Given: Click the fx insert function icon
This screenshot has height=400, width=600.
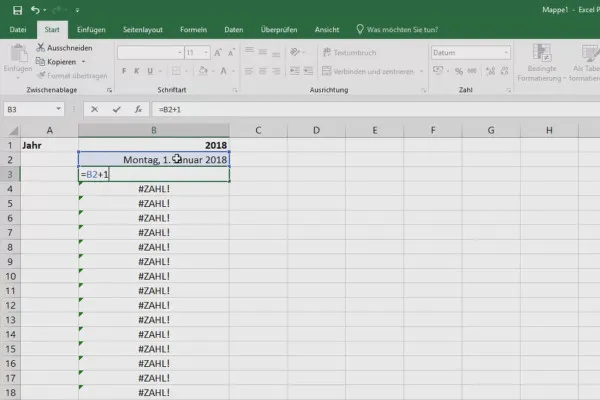Looking at the screenshot, I should (138, 109).
